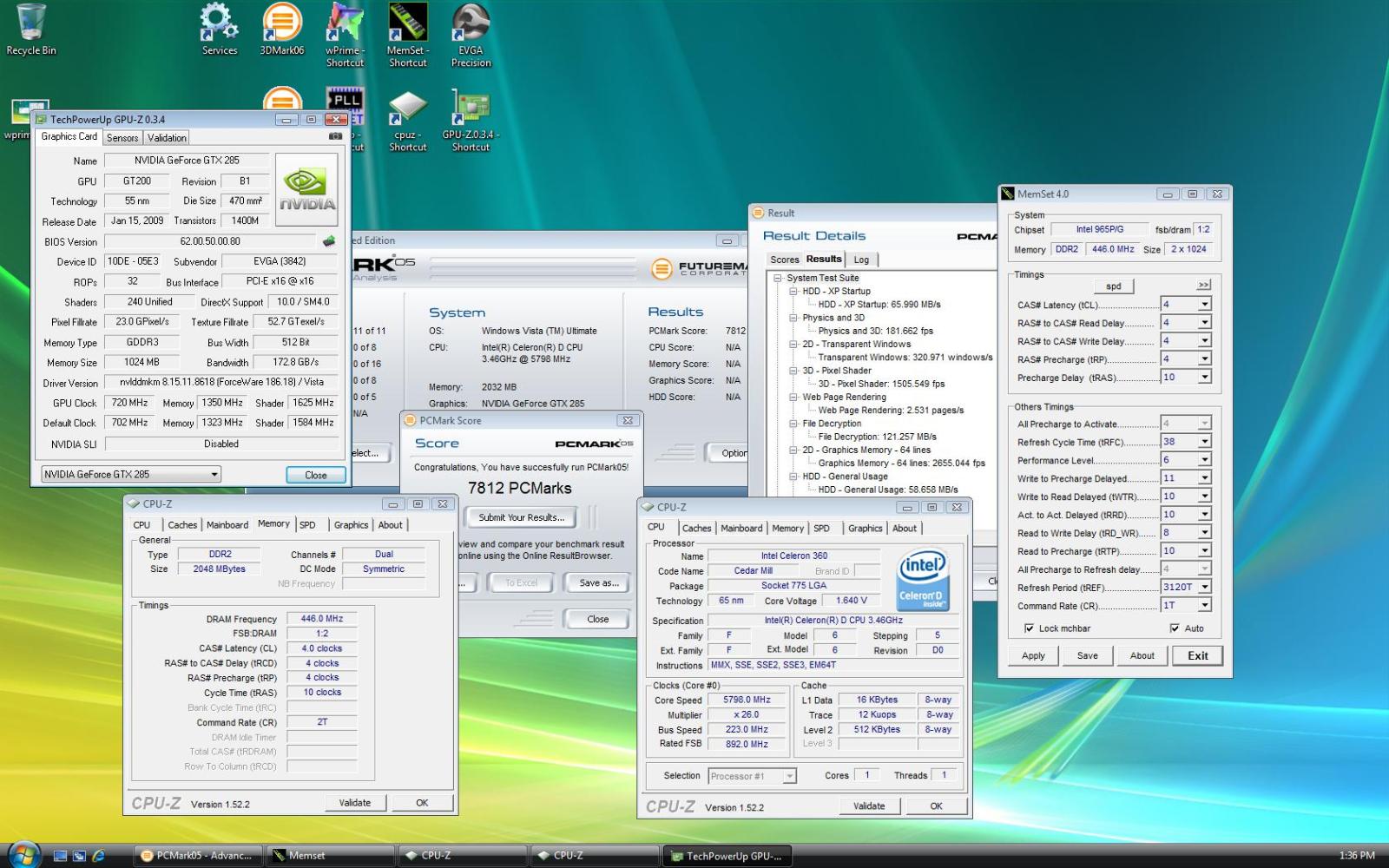Open the Refresh Cycle Time (tRFC) dropdown
The width and height of the screenshot is (1389, 868).
tap(1204, 442)
